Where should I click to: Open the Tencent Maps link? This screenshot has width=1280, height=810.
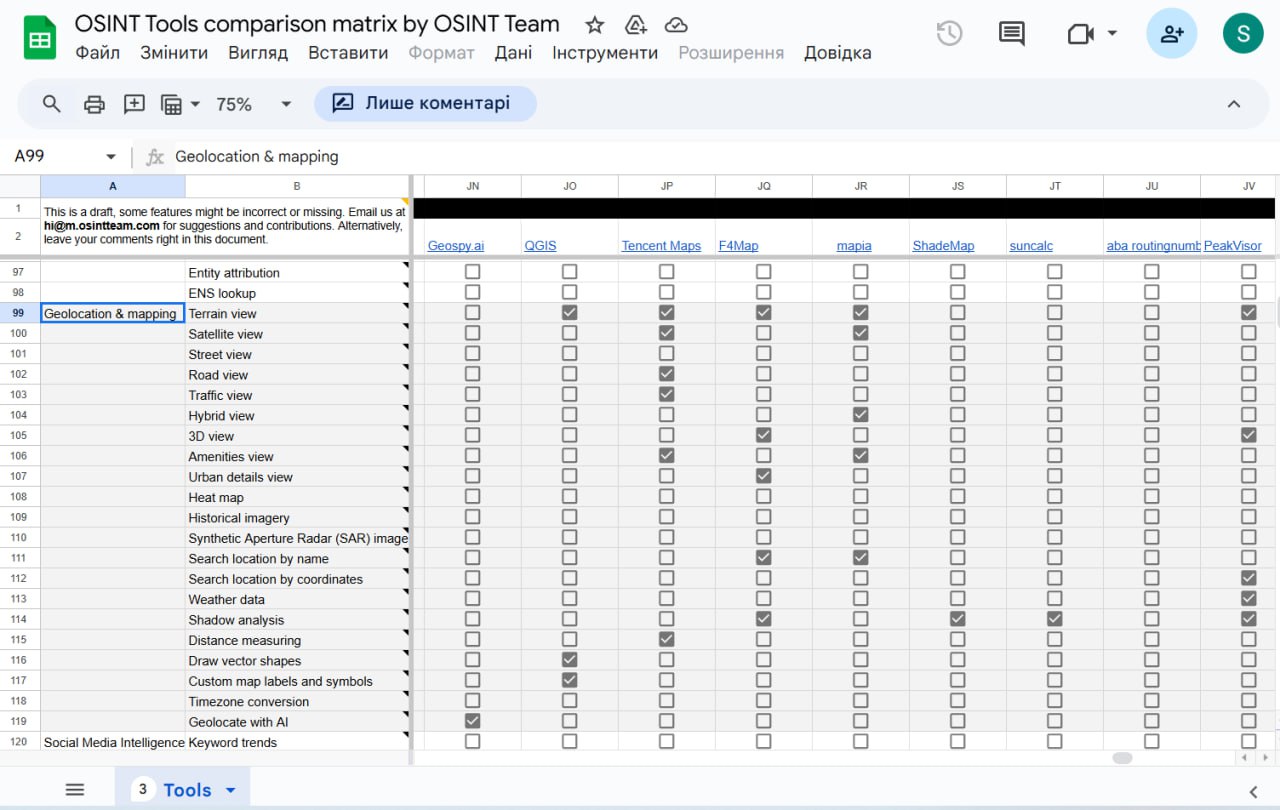click(x=661, y=245)
